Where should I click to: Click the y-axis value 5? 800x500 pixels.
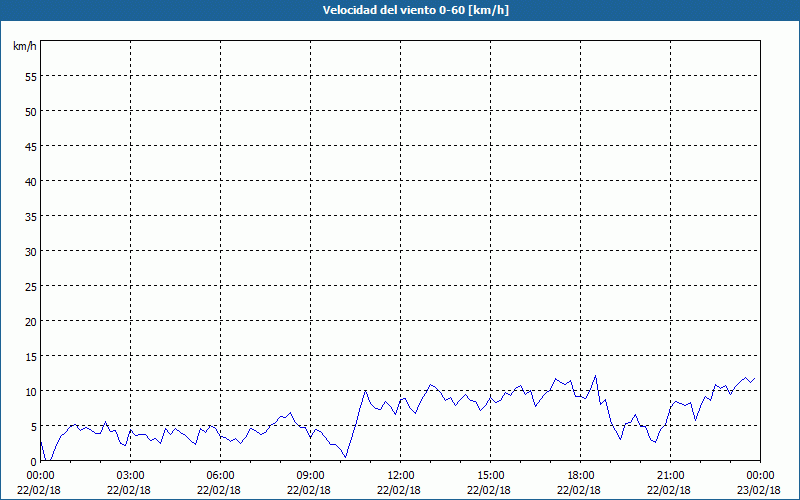tap(34, 426)
